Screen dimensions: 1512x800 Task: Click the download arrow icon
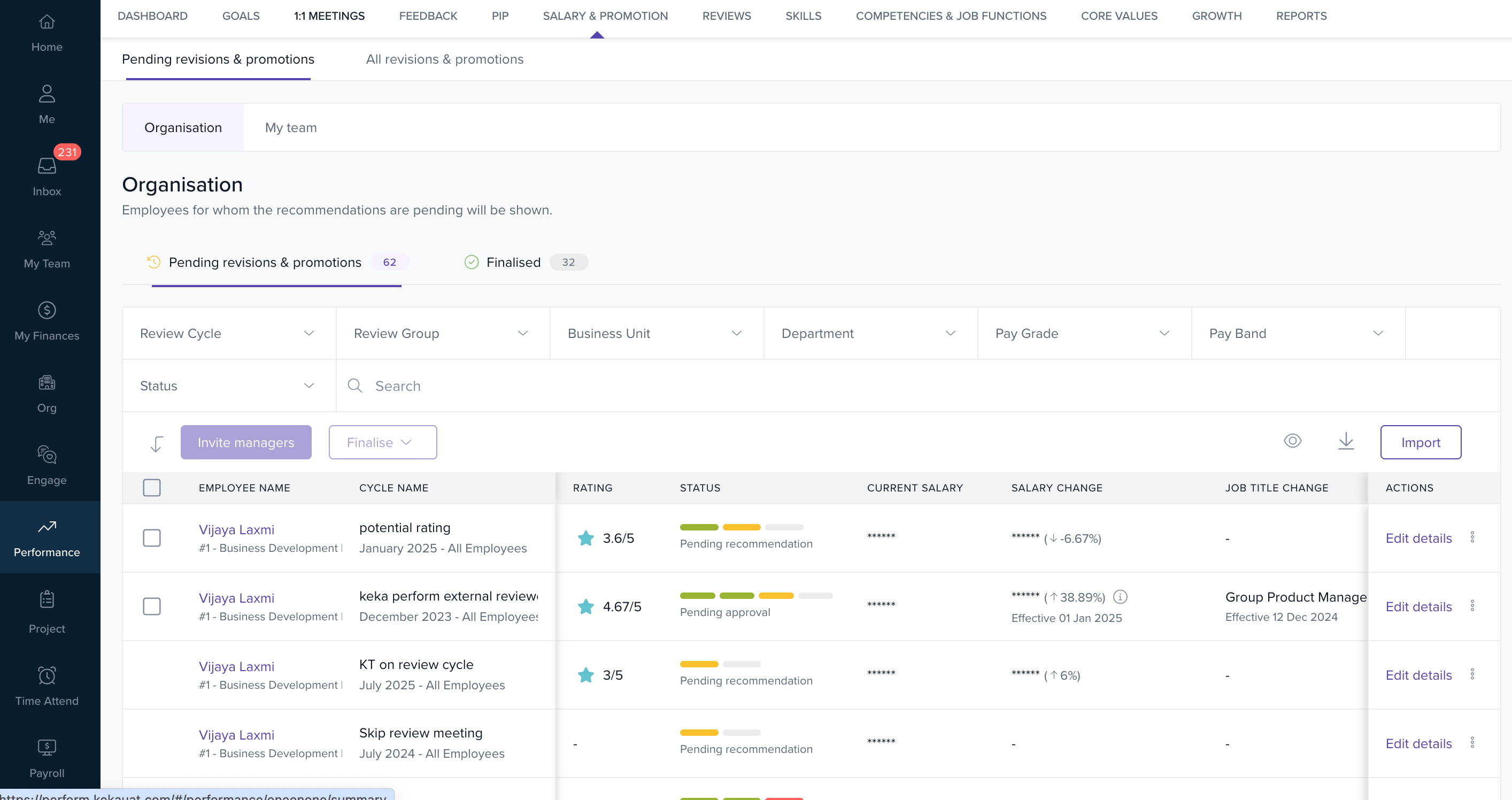[x=1346, y=441]
